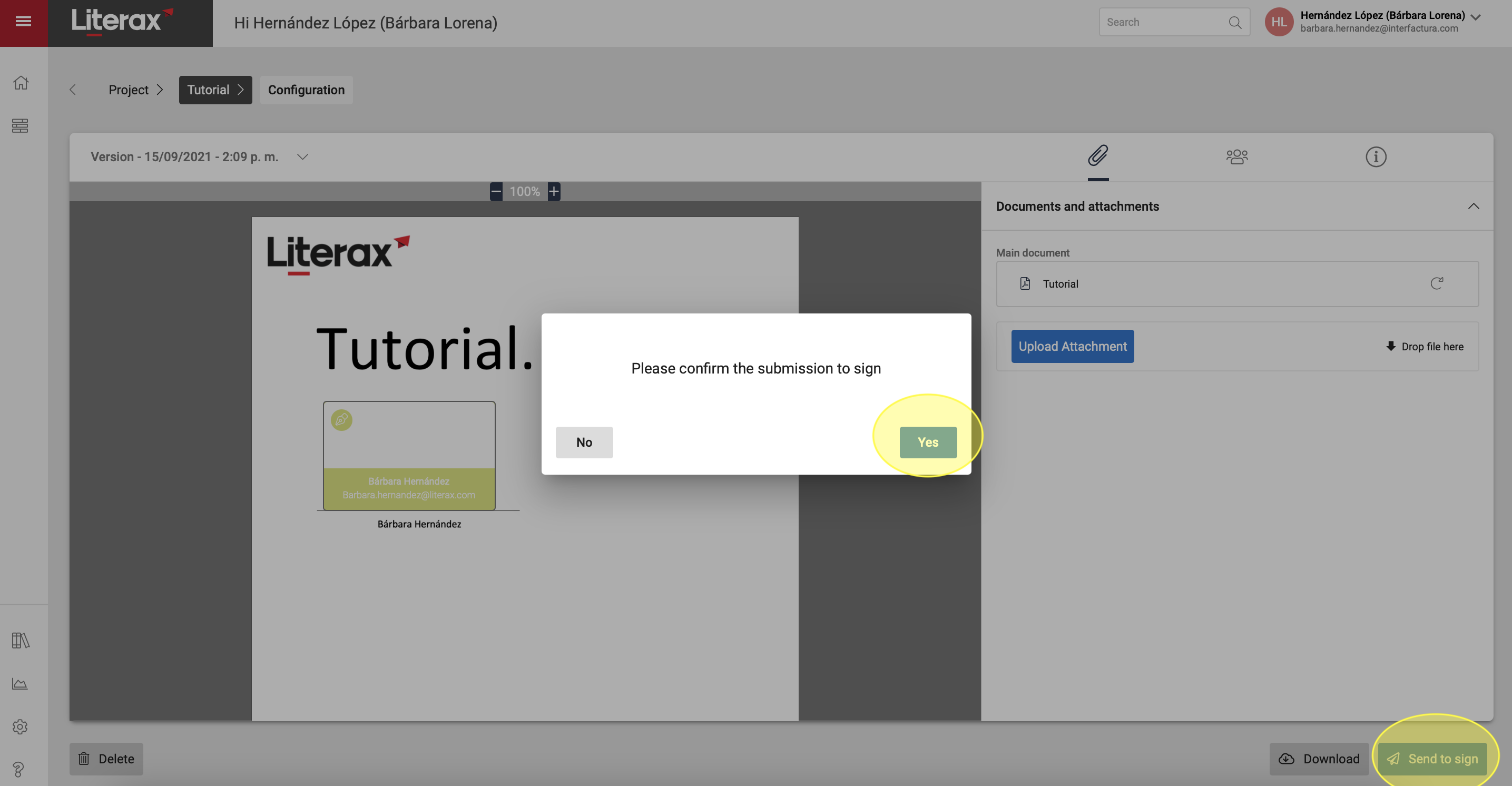Click the 100% zoom level value
Image resolution: width=1512 pixels, height=786 pixels.
pos(525,191)
